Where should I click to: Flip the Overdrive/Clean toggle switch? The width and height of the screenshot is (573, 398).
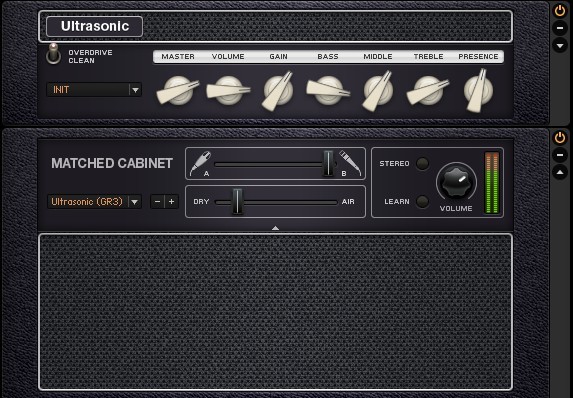[54, 54]
